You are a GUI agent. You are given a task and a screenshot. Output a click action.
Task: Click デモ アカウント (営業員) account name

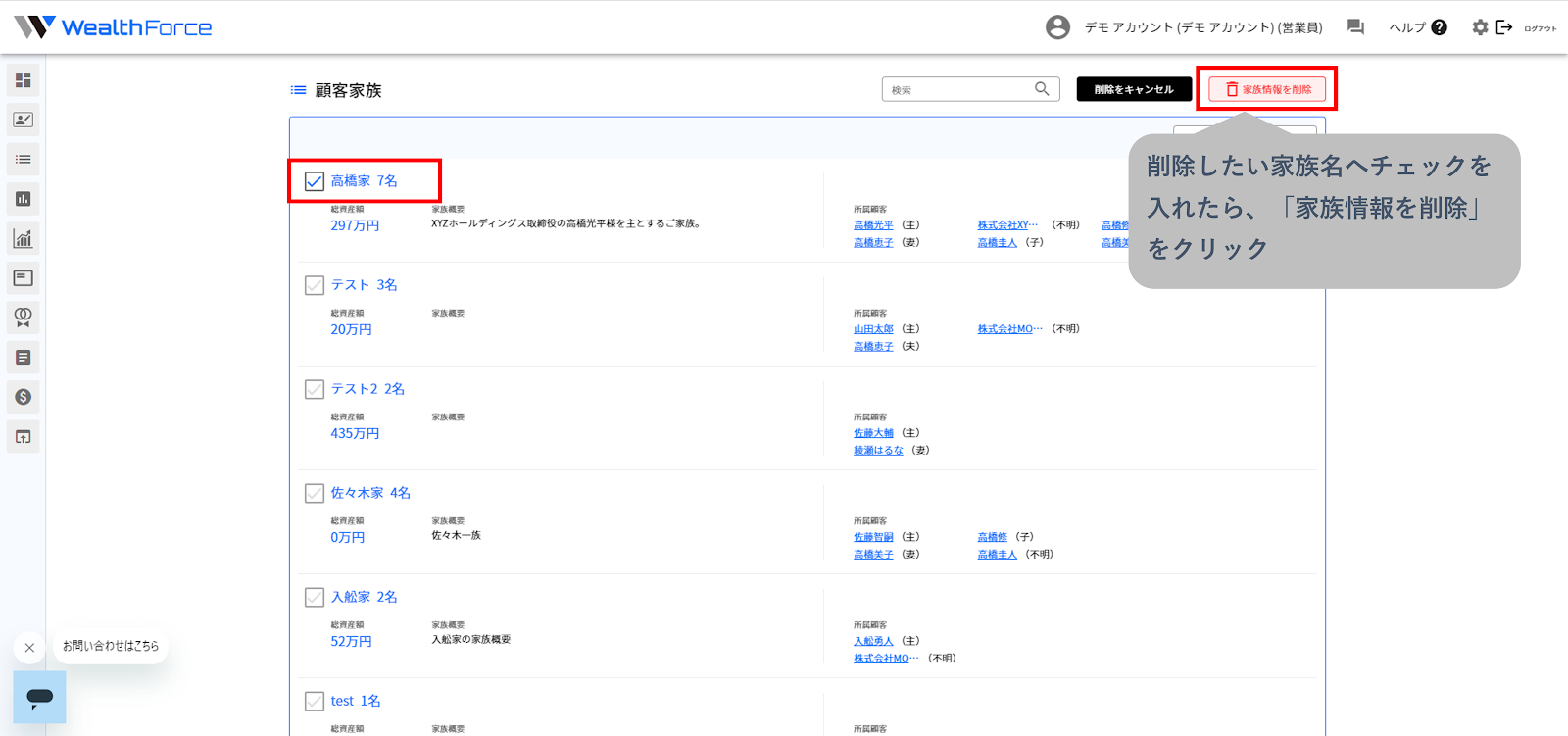click(1203, 27)
